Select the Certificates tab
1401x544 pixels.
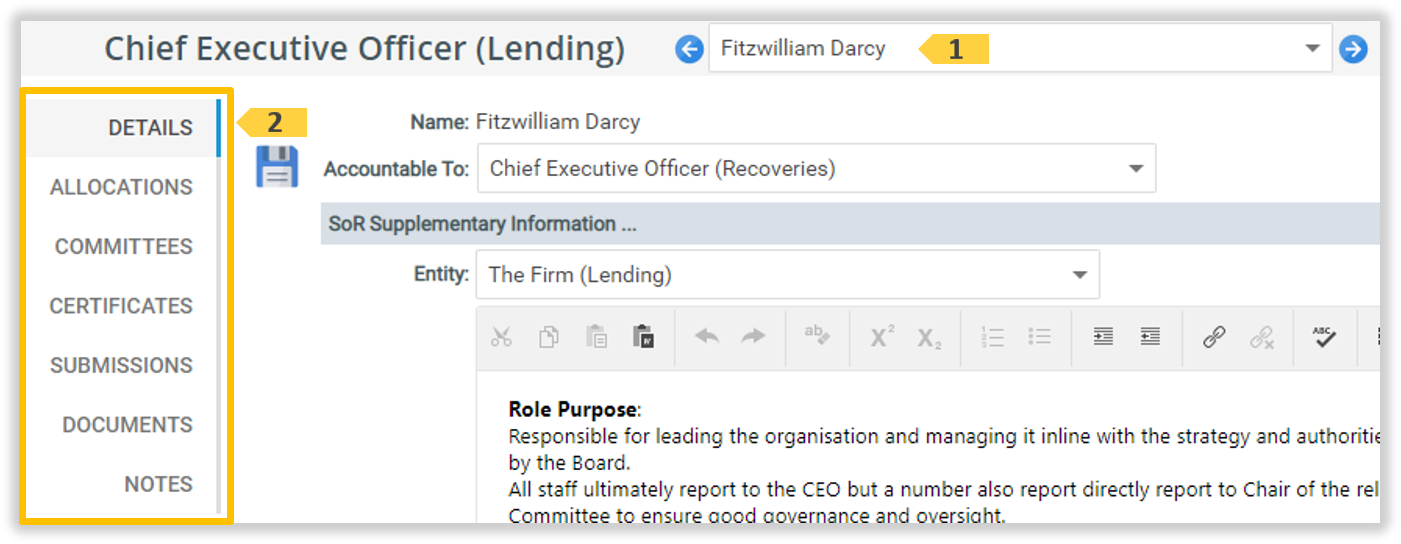121,306
